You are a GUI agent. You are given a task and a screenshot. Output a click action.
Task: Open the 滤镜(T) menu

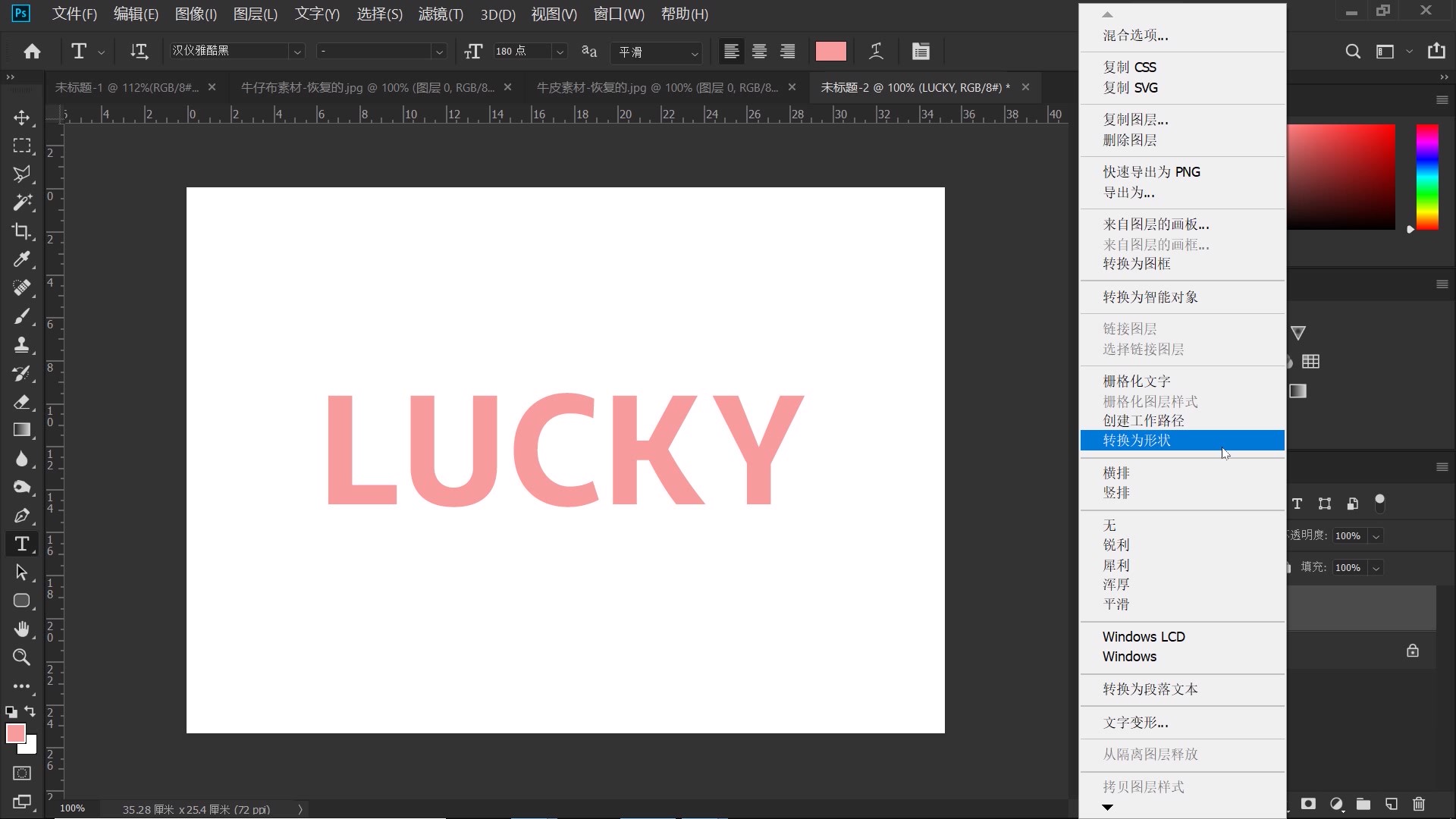pos(440,14)
